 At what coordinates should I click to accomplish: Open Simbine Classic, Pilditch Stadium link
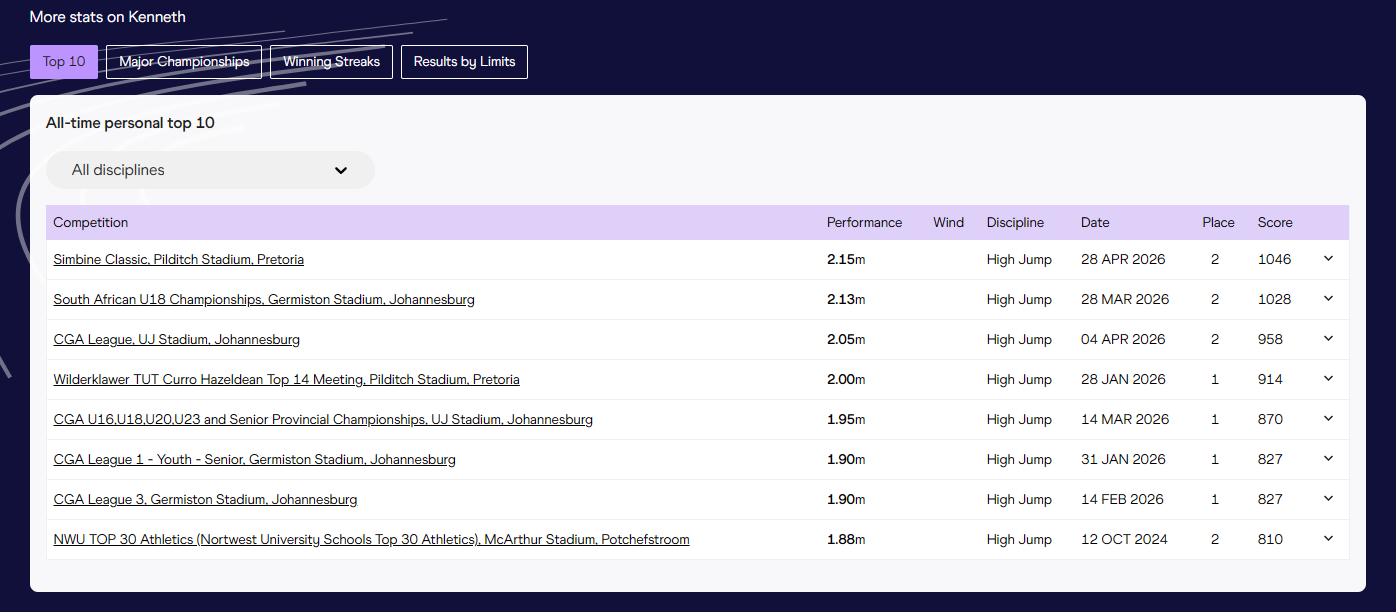click(x=178, y=259)
